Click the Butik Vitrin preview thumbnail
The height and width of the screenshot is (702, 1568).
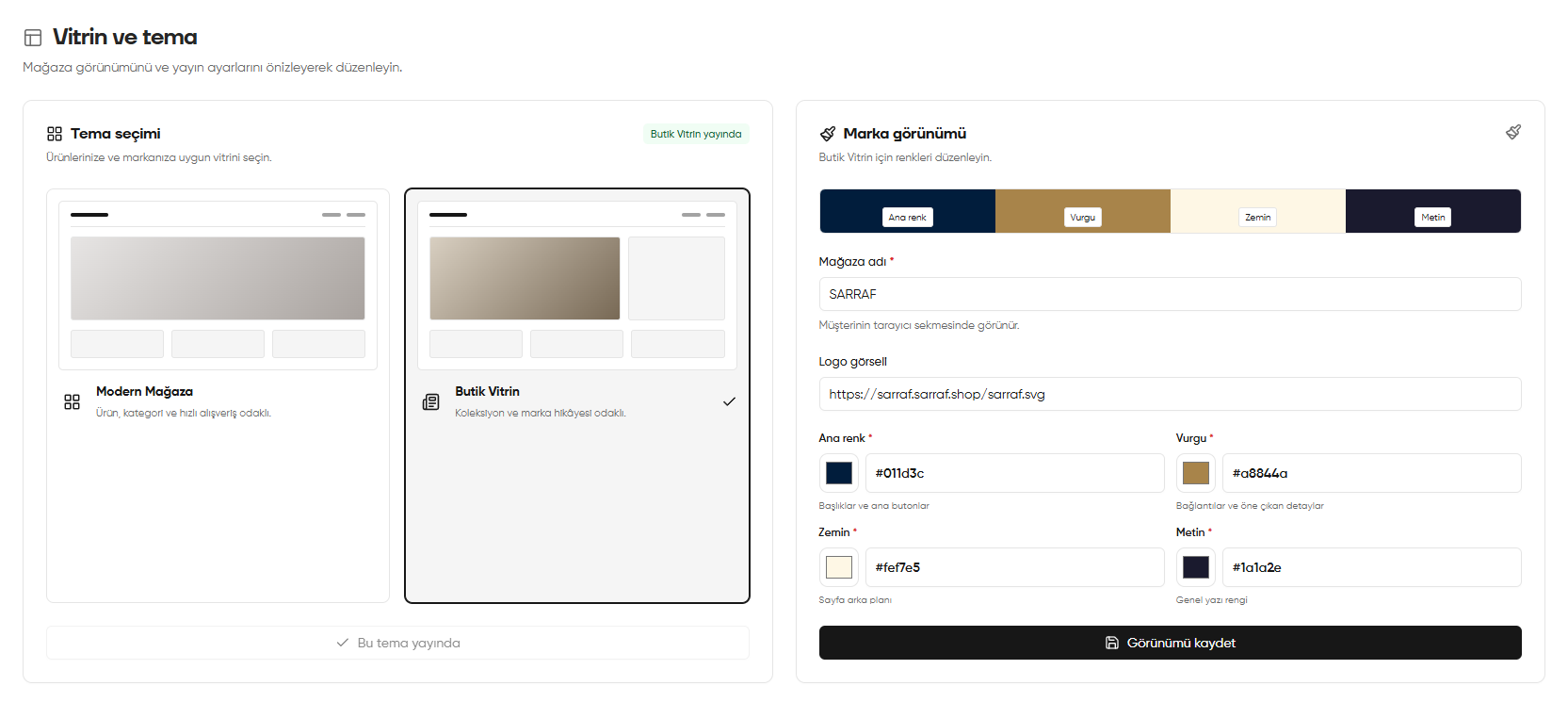point(577,285)
